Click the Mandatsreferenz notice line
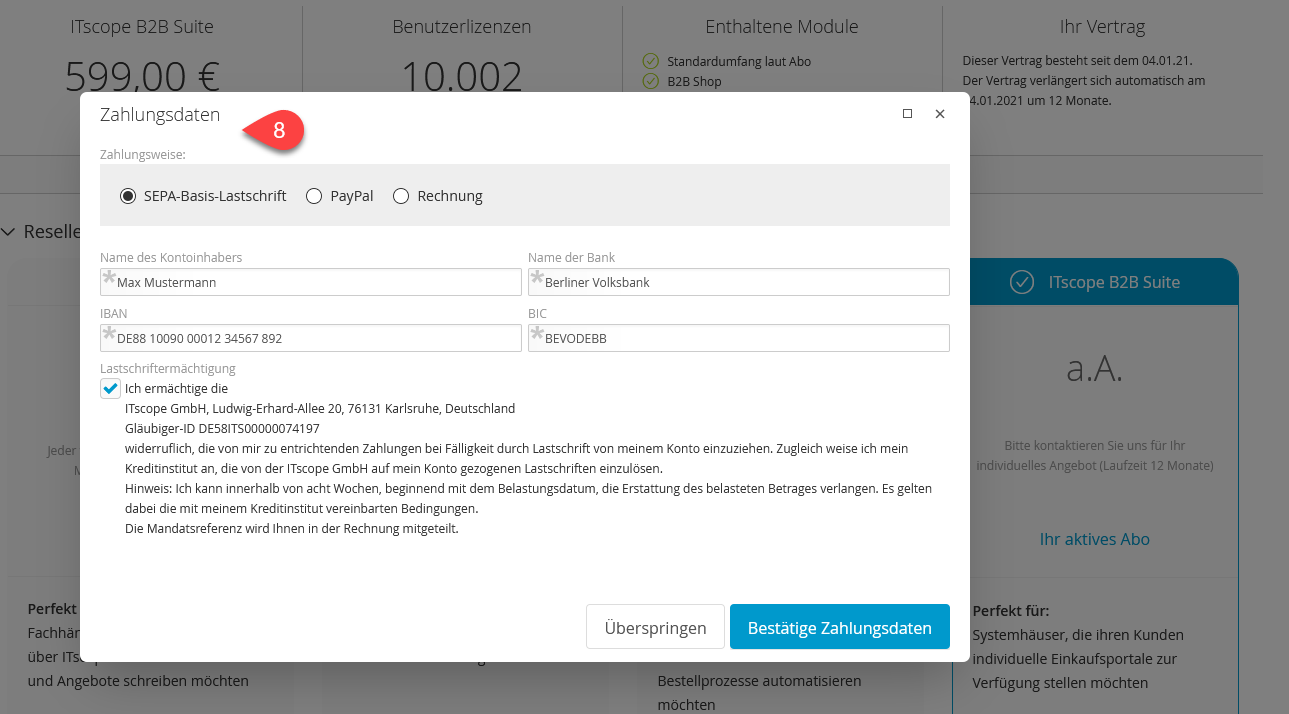 coord(291,528)
